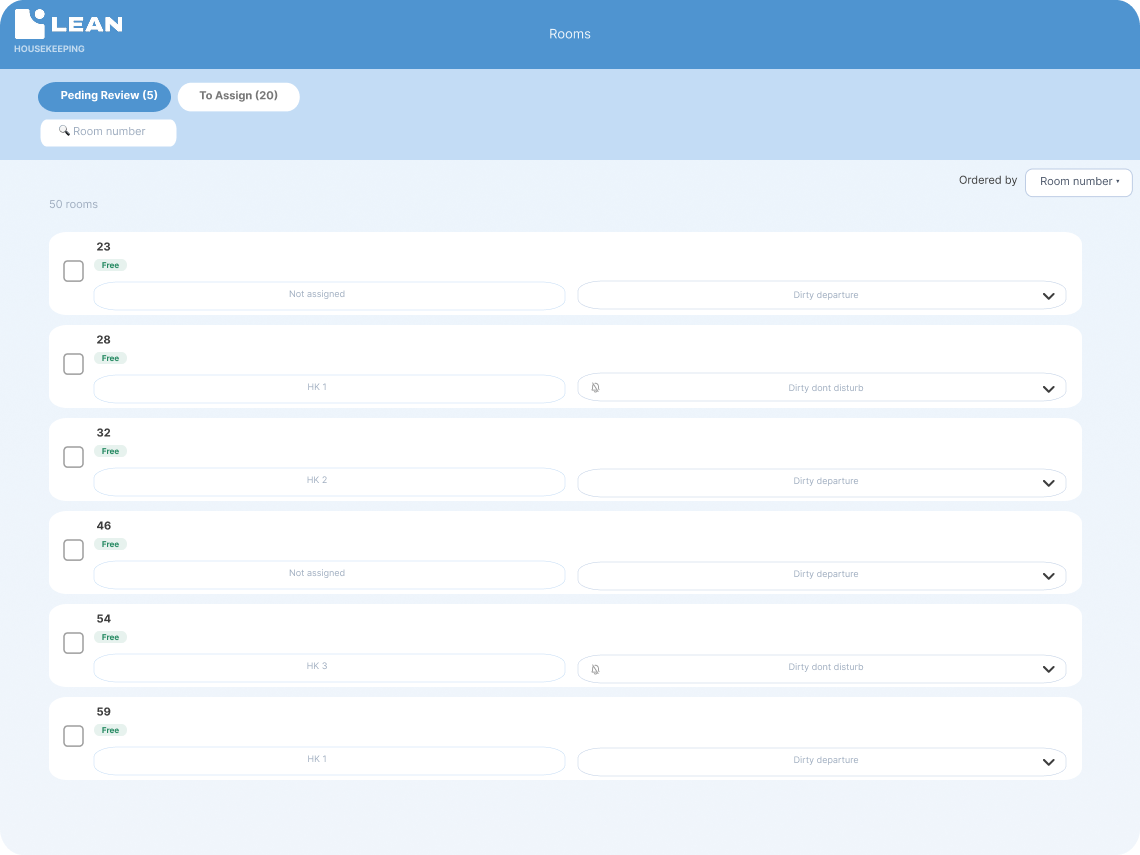Click Dirty departure text in room 23
The height and width of the screenshot is (855, 1140).
825,295
